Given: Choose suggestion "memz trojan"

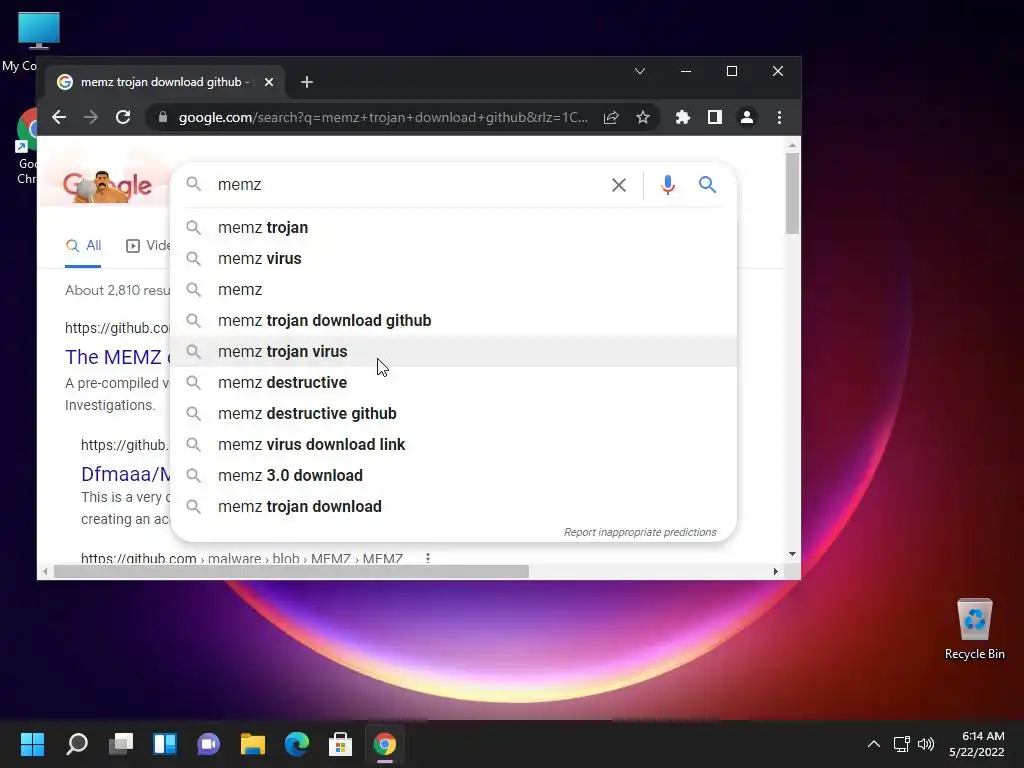Looking at the screenshot, I should pos(453,227).
